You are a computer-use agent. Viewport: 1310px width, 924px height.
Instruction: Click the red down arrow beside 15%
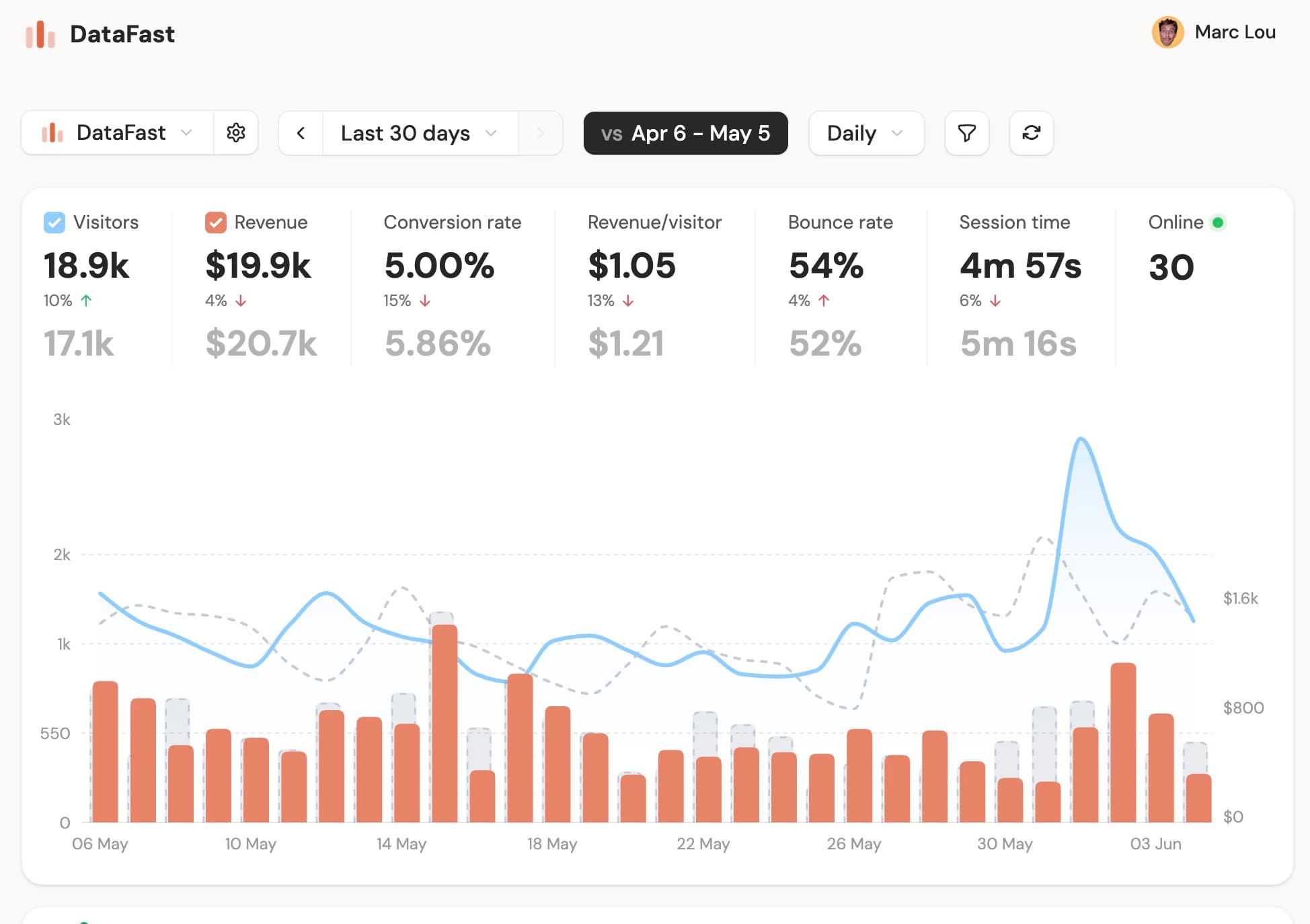pyautogui.click(x=425, y=301)
